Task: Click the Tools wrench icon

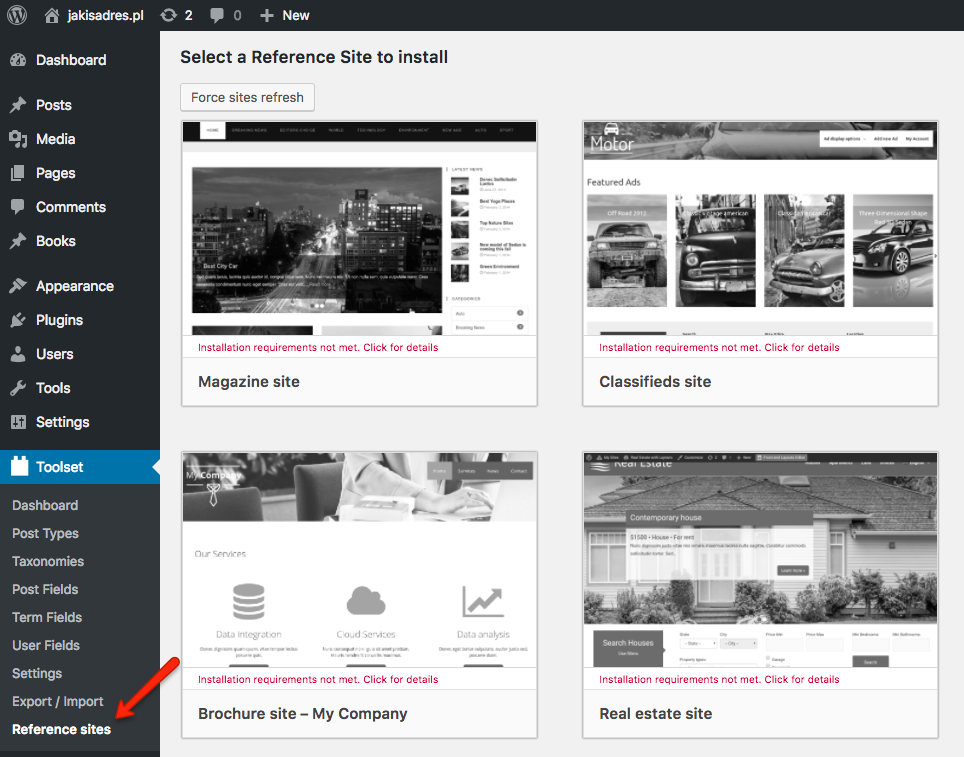Action: [18, 388]
